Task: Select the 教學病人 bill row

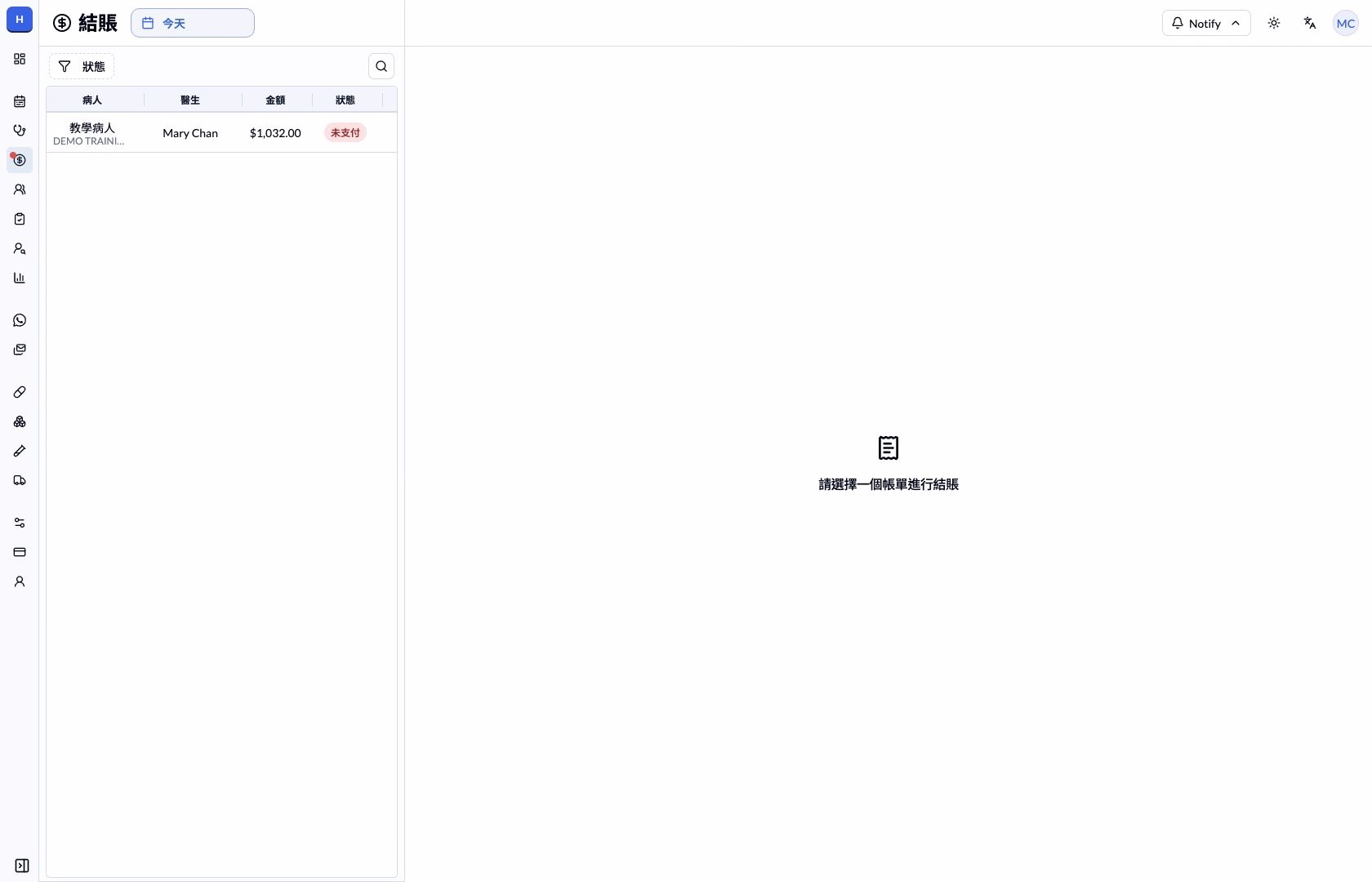Action: tap(221, 132)
